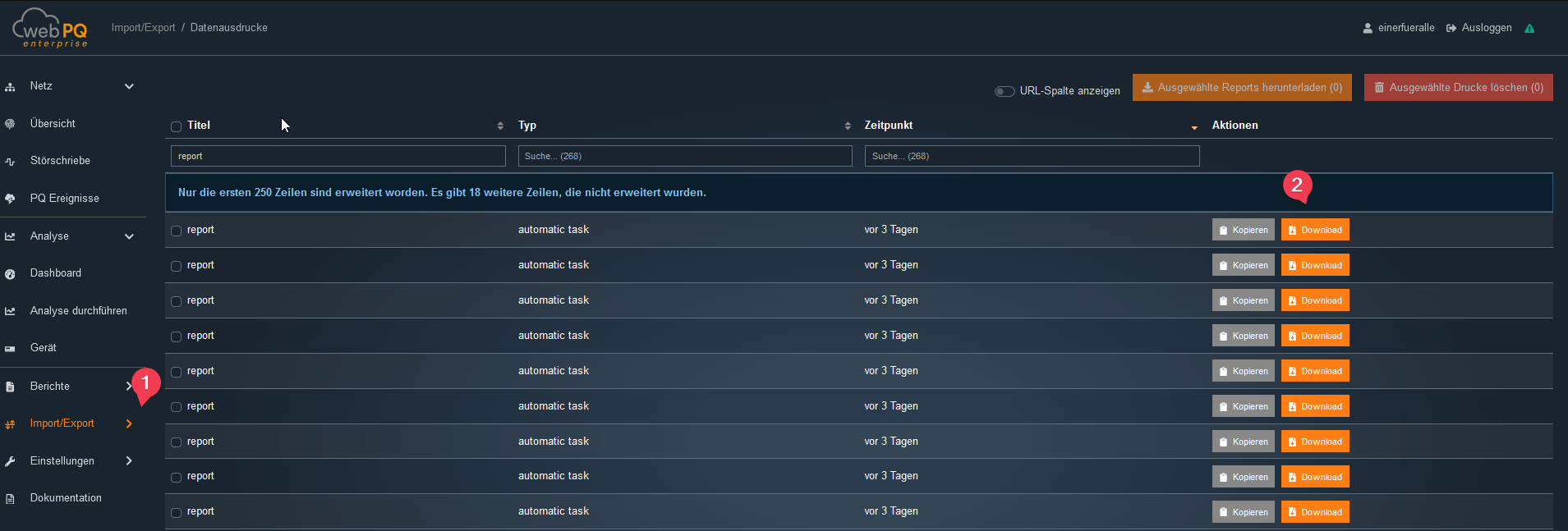The height and width of the screenshot is (531, 1568).
Task: Collapse the Analyse sidebar section
Action: point(129,236)
